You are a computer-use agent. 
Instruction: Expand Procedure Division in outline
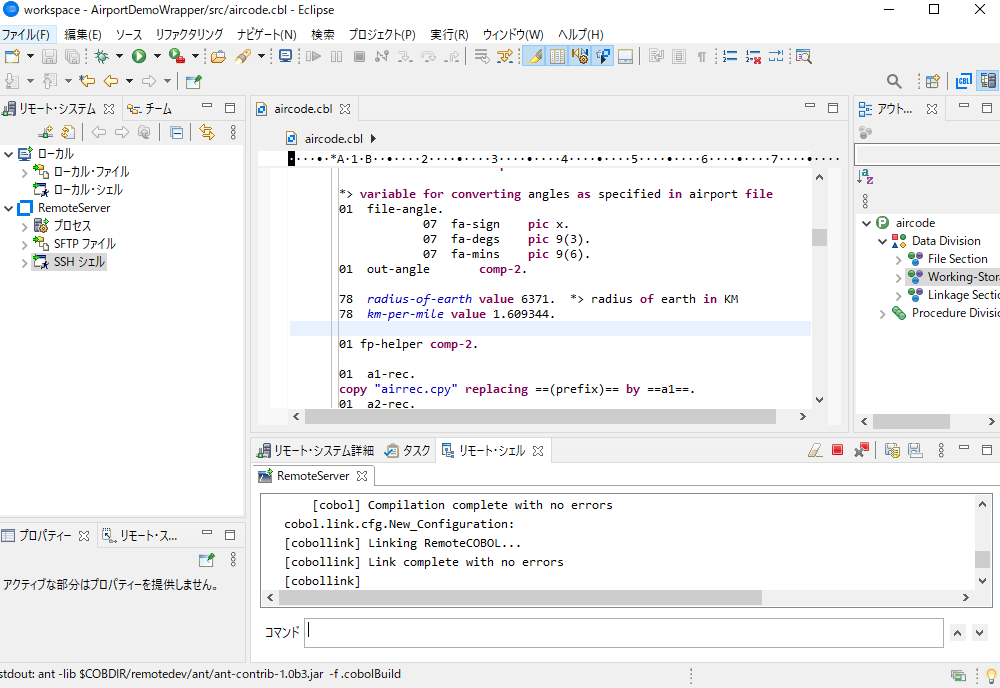(x=883, y=314)
